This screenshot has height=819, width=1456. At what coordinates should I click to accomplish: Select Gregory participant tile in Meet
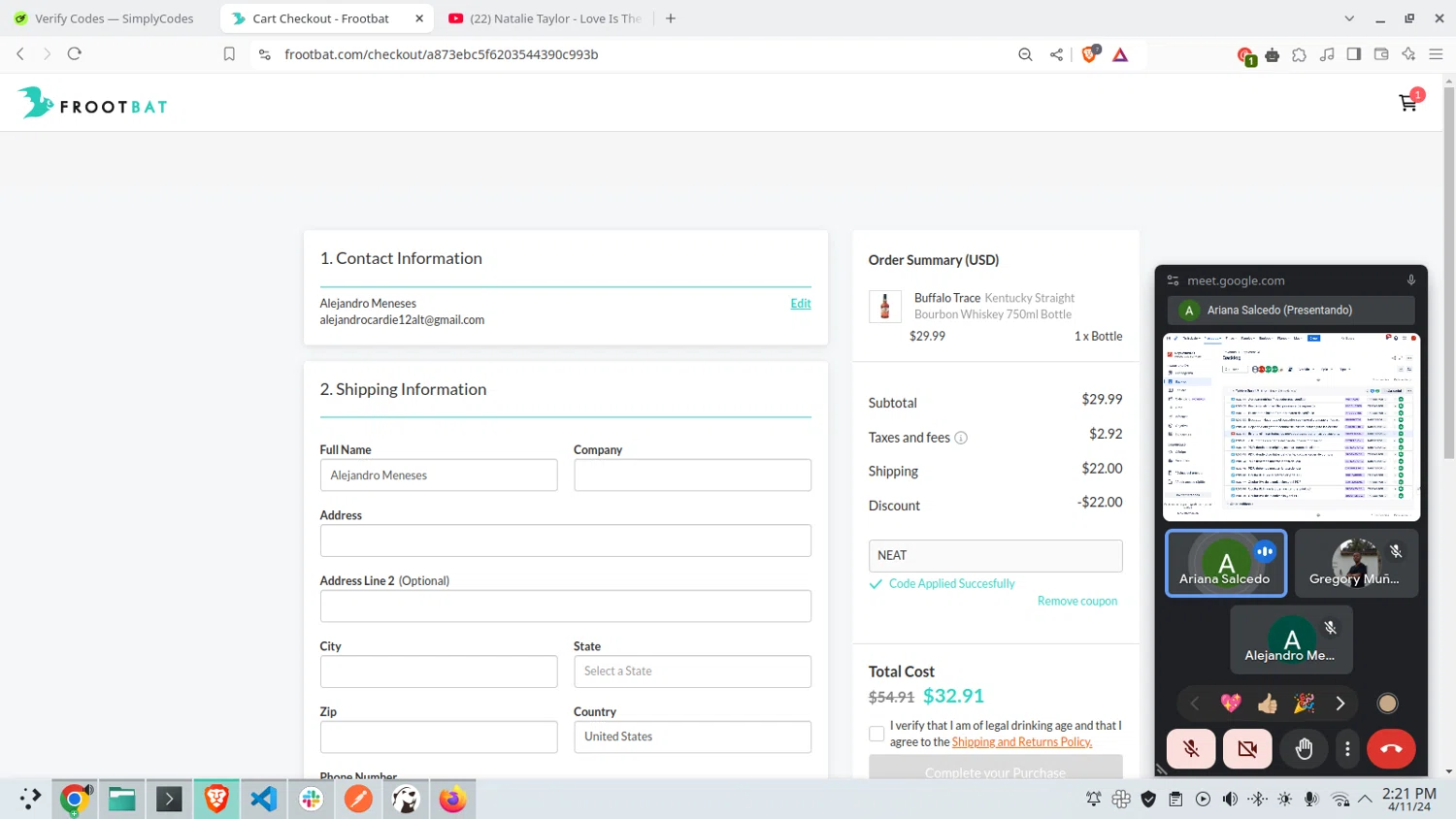(1356, 563)
